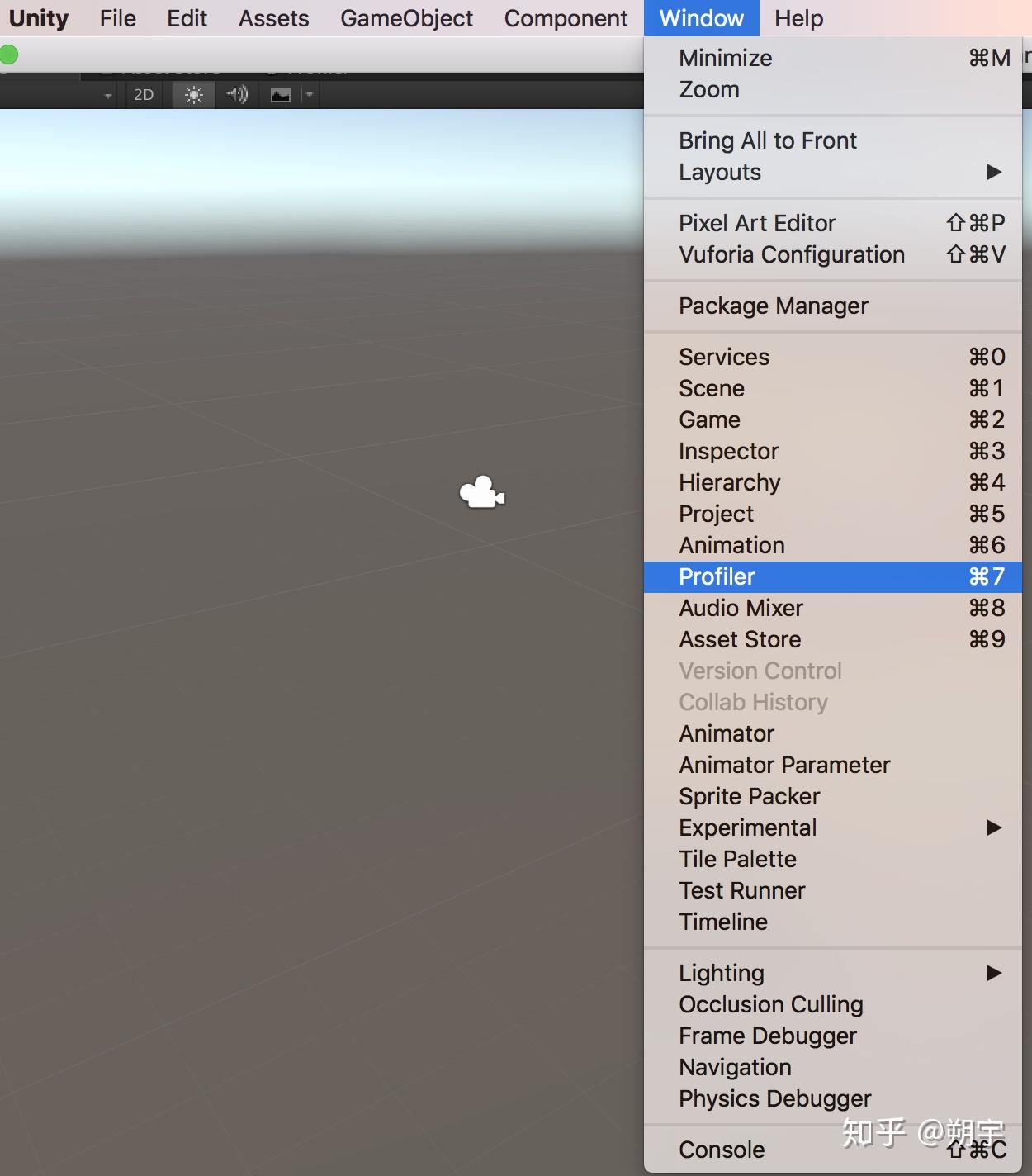
Task: Open the Component menu
Action: pos(566,18)
